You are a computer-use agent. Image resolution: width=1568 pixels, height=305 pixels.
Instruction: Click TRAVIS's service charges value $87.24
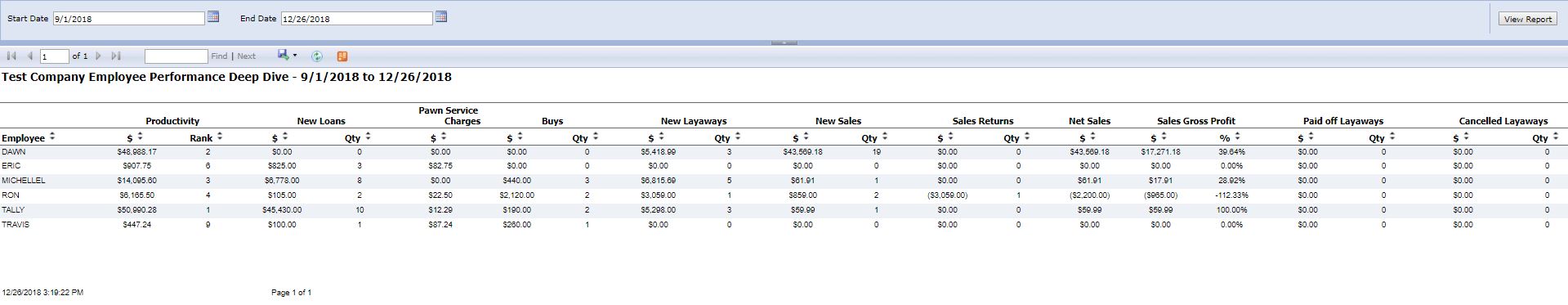[440, 225]
